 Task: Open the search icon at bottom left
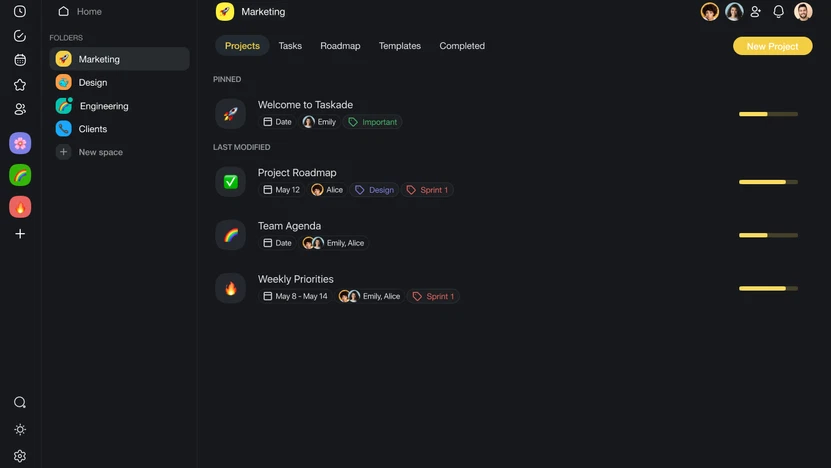point(20,402)
